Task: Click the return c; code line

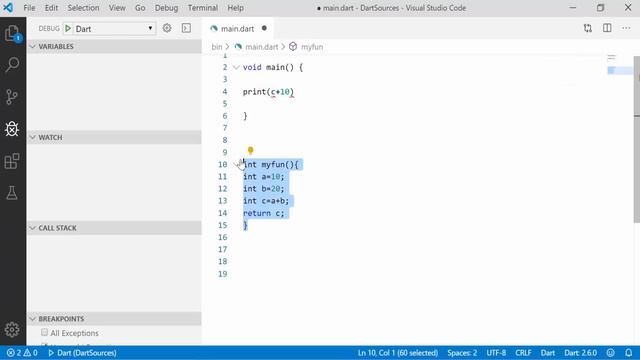Action: (264, 213)
